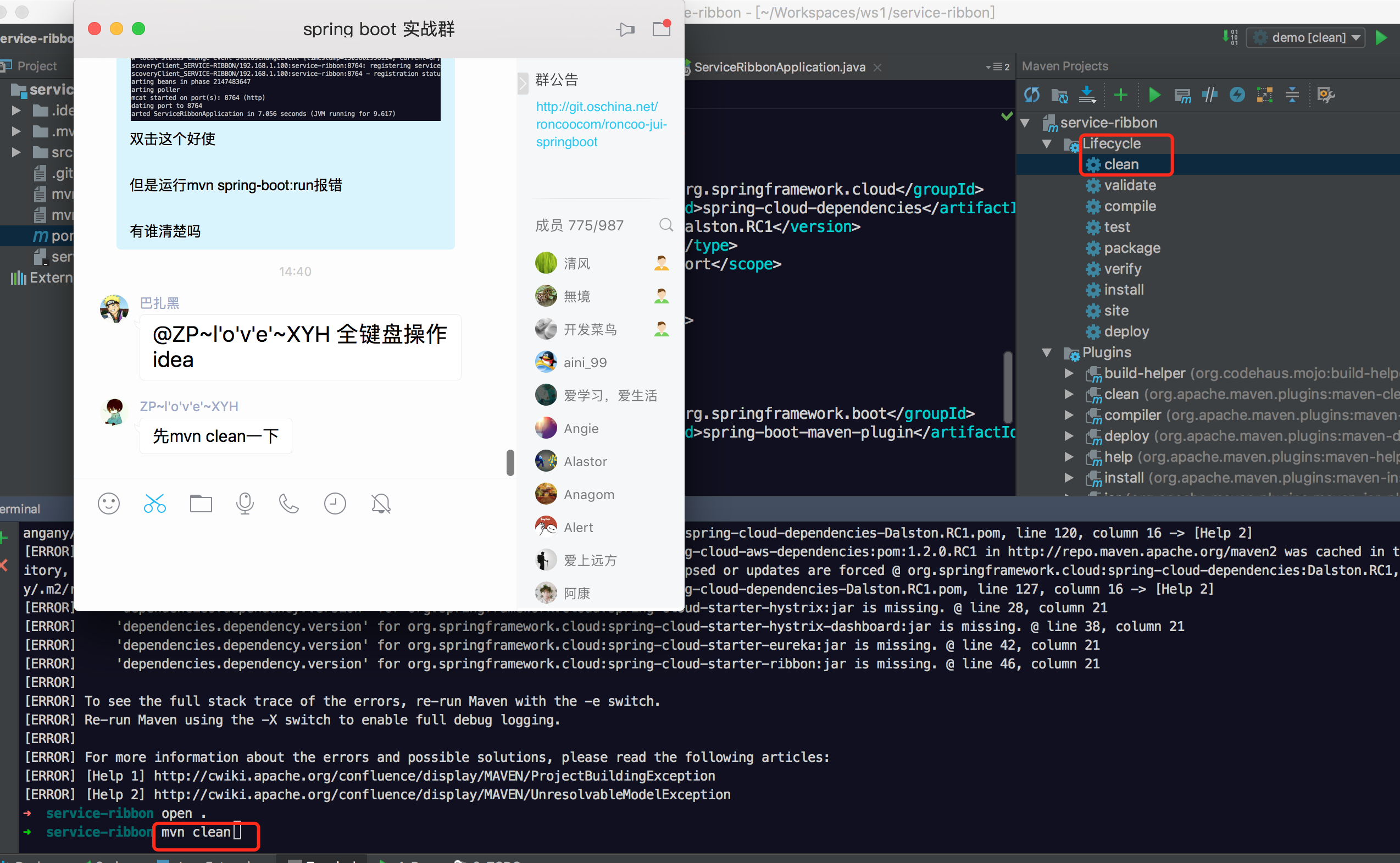Collapse the Plugins node in Maven Projects
The height and width of the screenshot is (863, 1400).
1046,353
